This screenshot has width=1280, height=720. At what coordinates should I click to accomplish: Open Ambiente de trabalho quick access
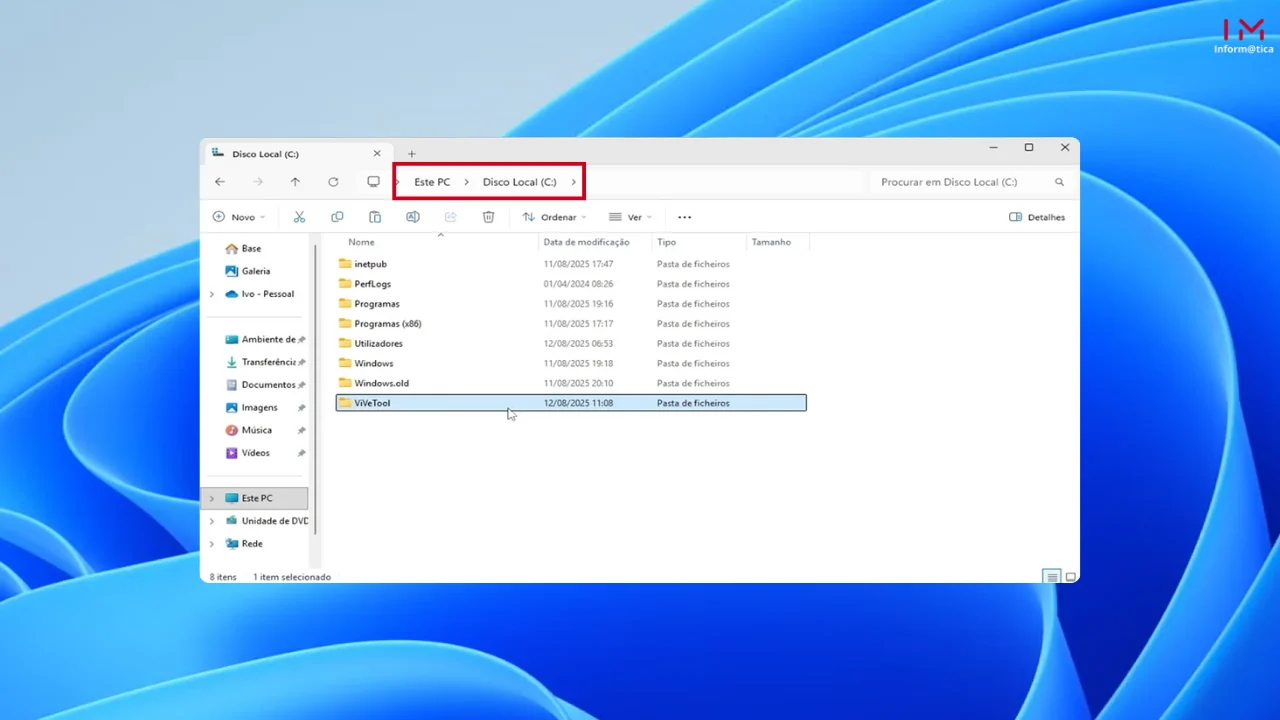click(268, 340)
